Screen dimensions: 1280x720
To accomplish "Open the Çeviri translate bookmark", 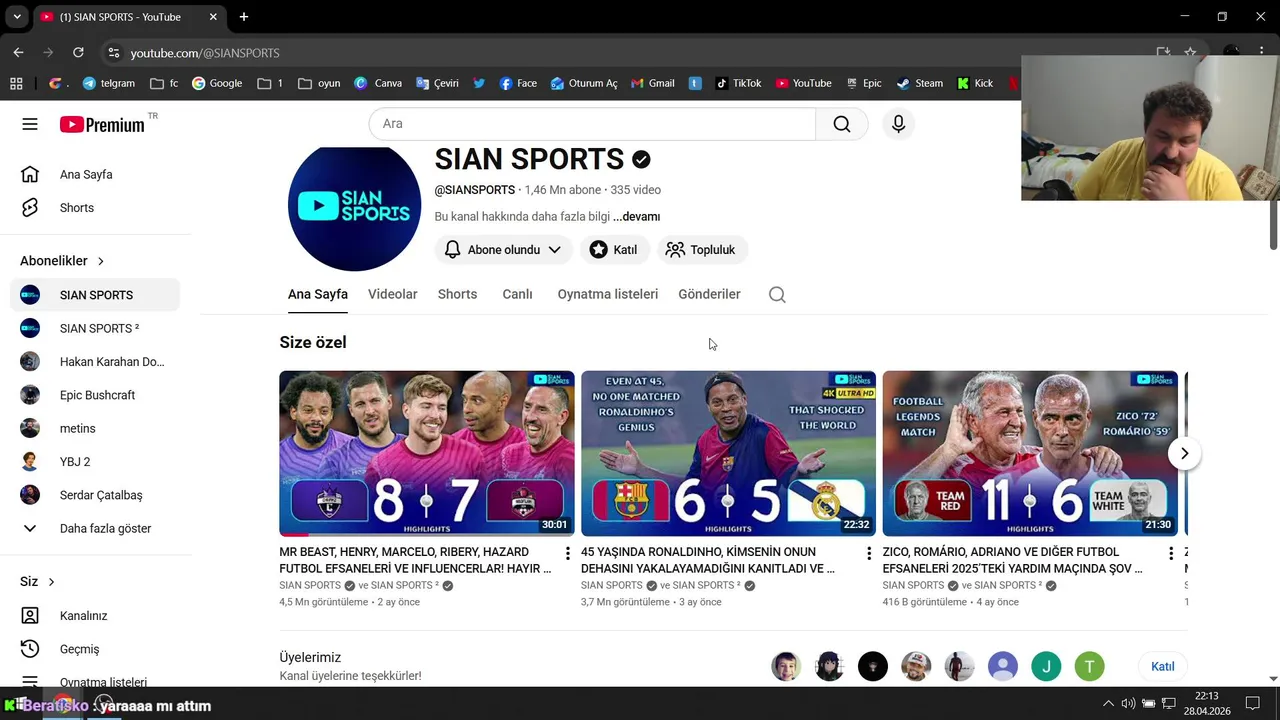I will point(438,83).
